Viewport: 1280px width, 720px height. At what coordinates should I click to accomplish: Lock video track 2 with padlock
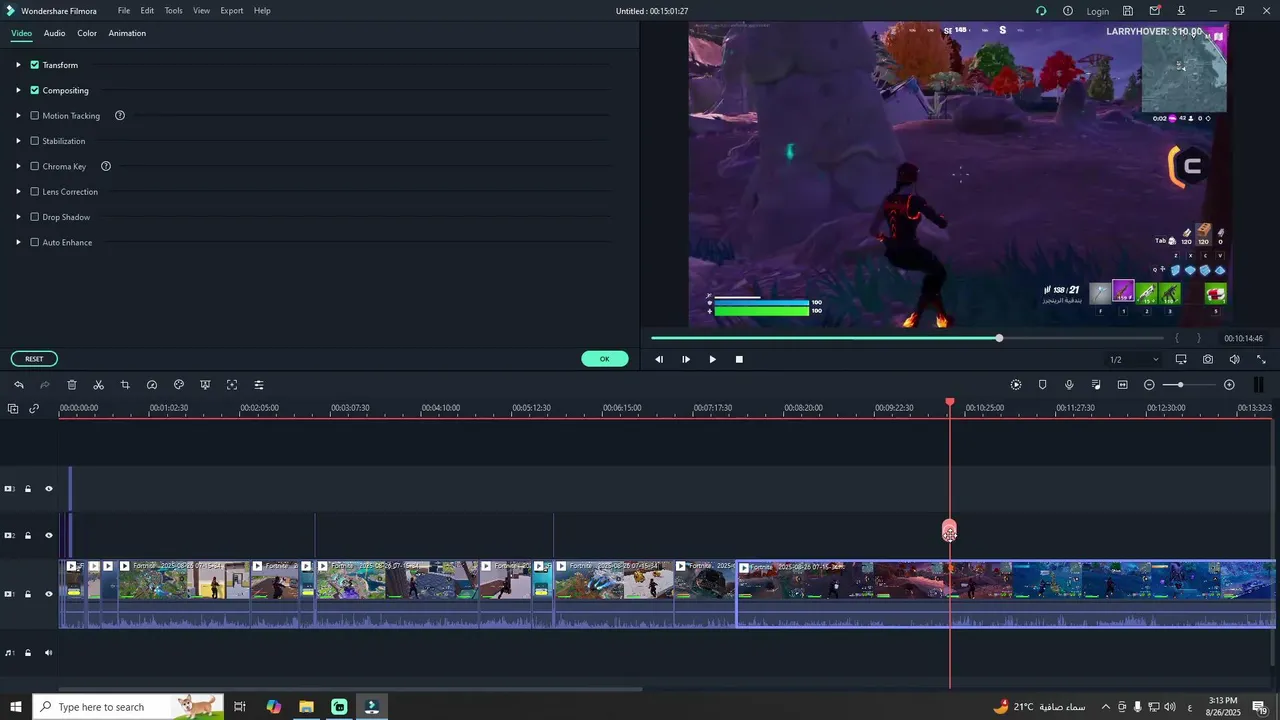pos(28,536)
